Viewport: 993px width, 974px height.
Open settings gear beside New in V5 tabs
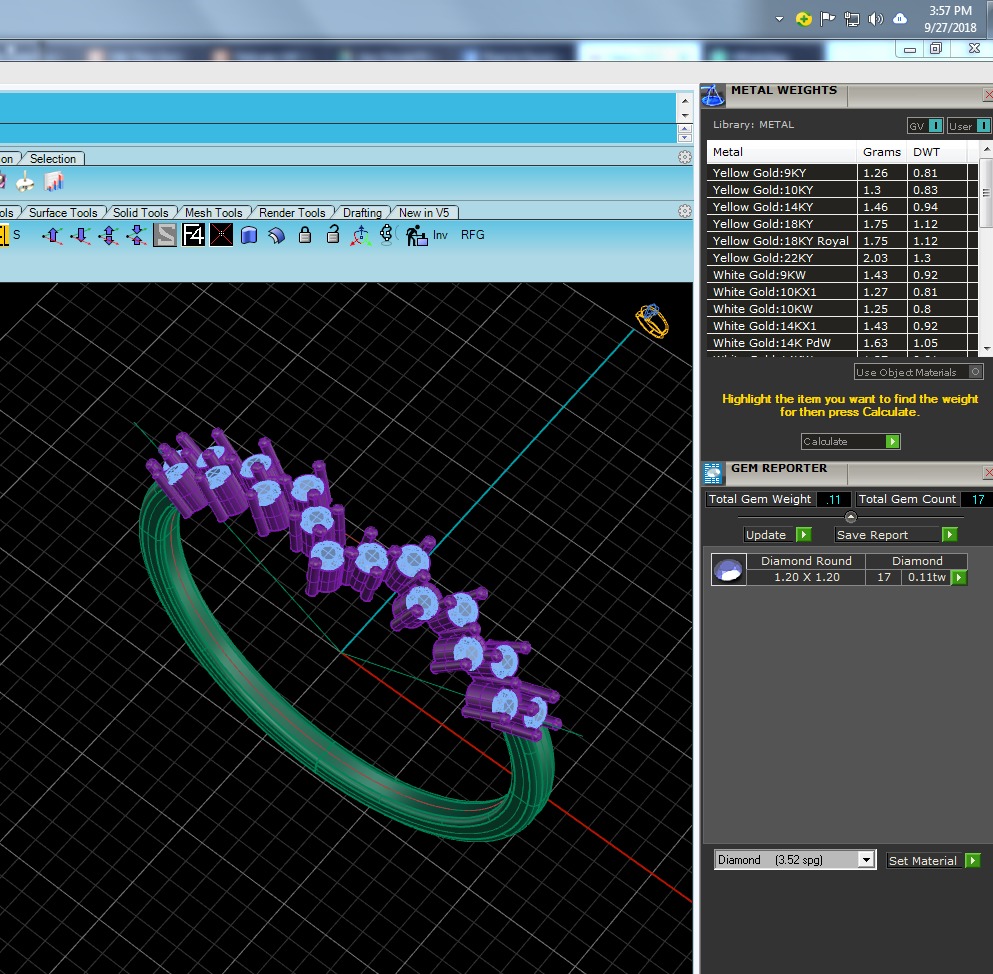pyautogui.click(x=685, y=211)
